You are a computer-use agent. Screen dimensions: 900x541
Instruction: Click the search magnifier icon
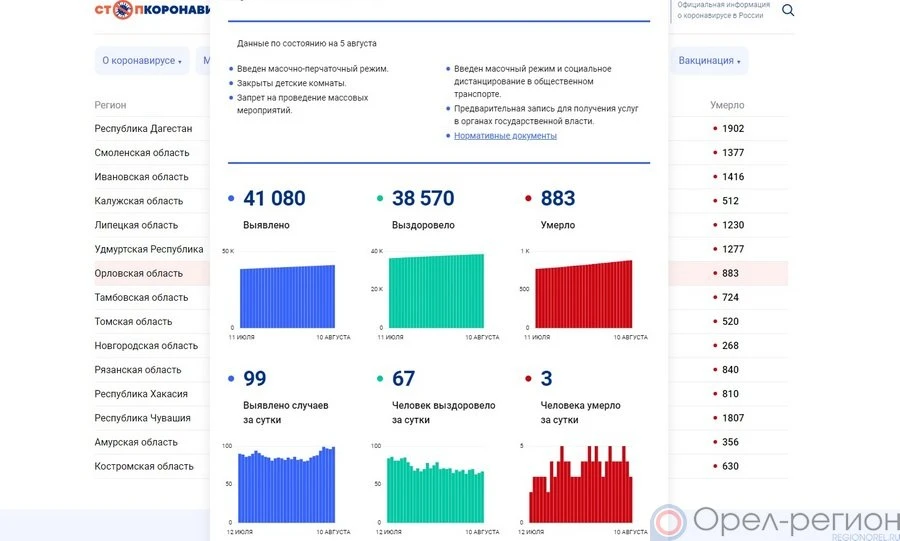coord(788,11)
